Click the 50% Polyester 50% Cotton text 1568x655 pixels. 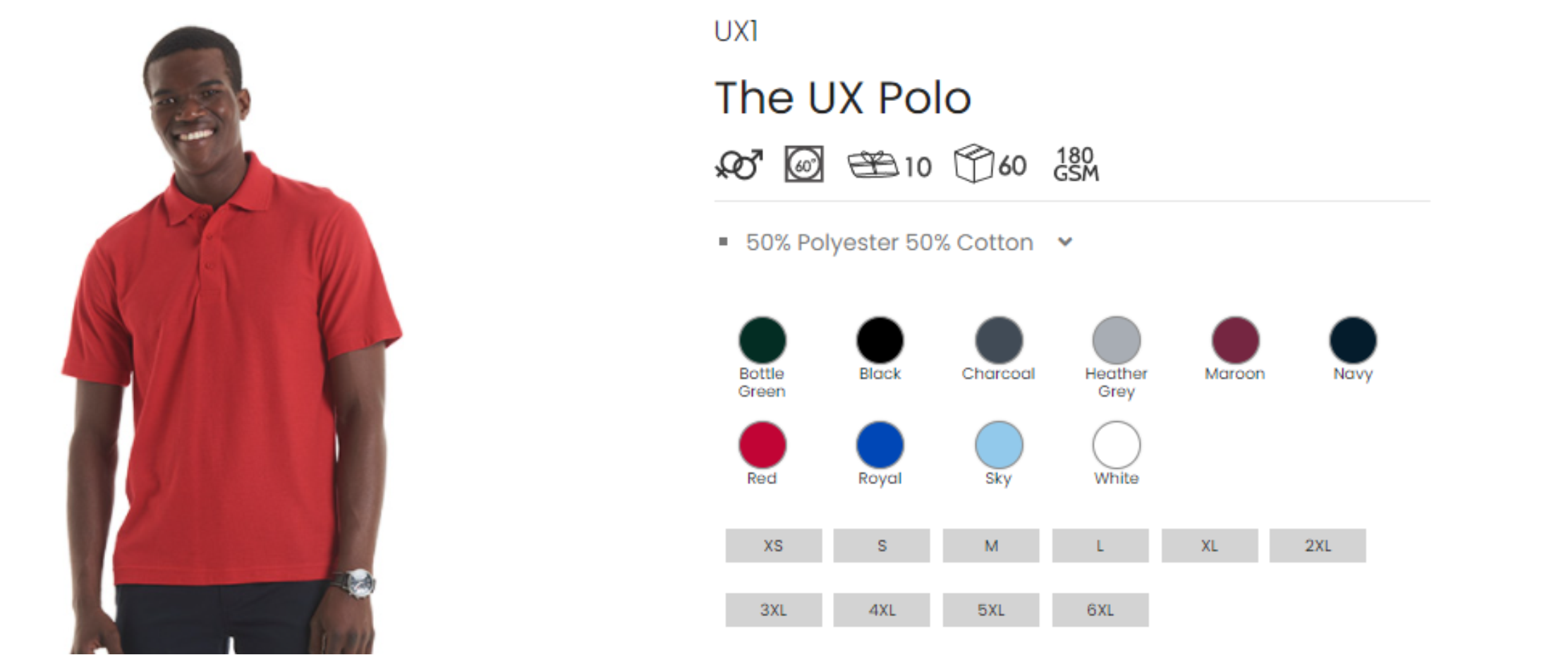[x=889, y=243]
